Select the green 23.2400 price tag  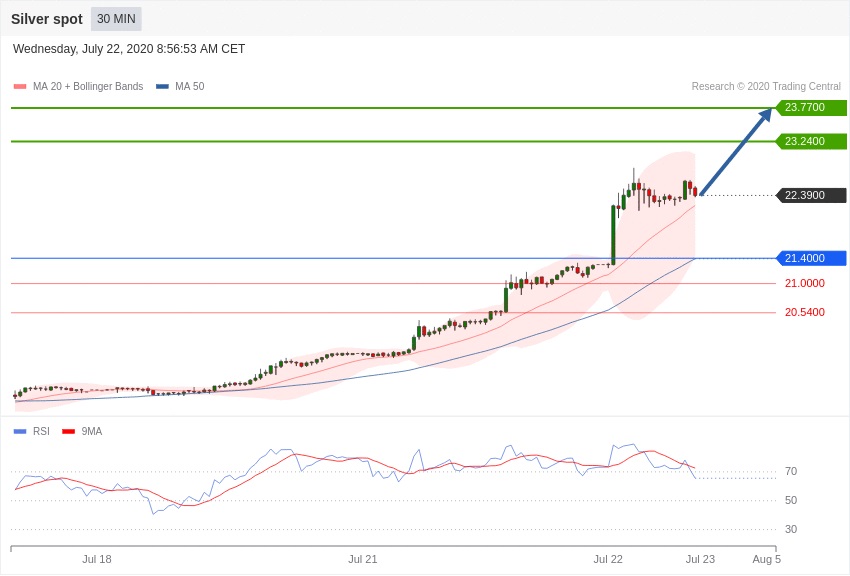click(x=810, y=142)
